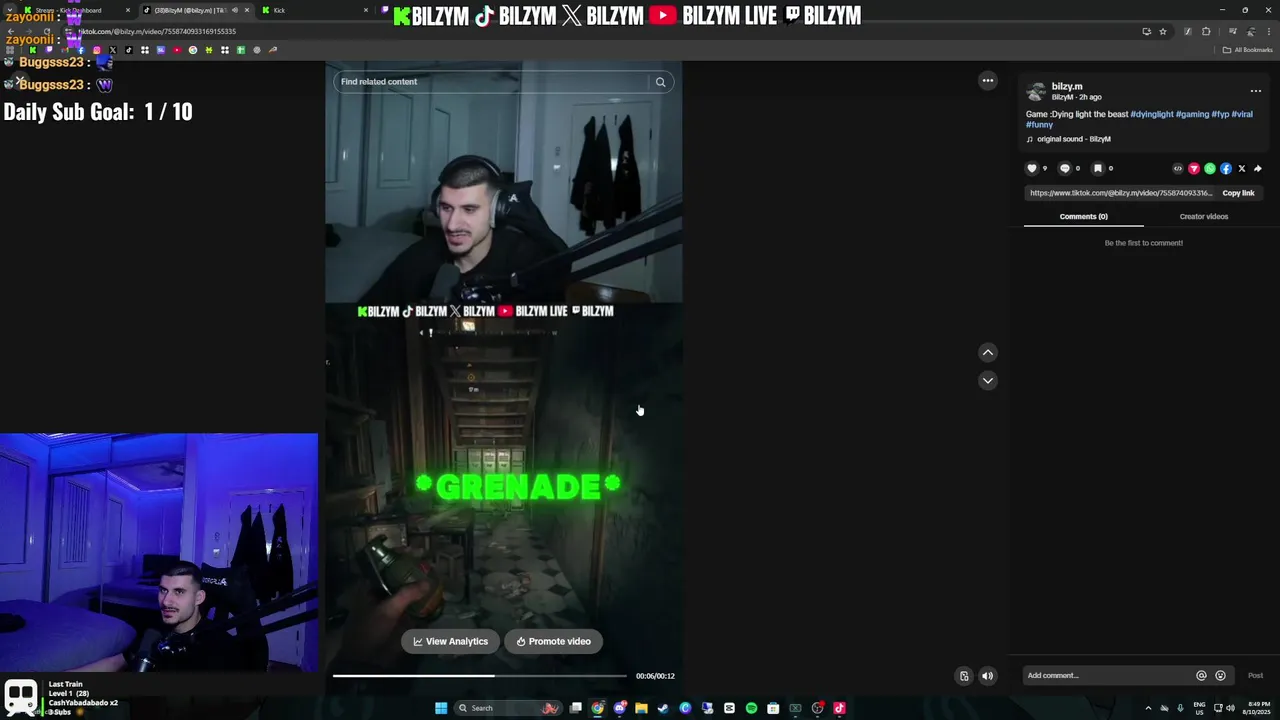Reload the page with the browser refresh icon
The image size is (1280, 720).
point(47,31)
